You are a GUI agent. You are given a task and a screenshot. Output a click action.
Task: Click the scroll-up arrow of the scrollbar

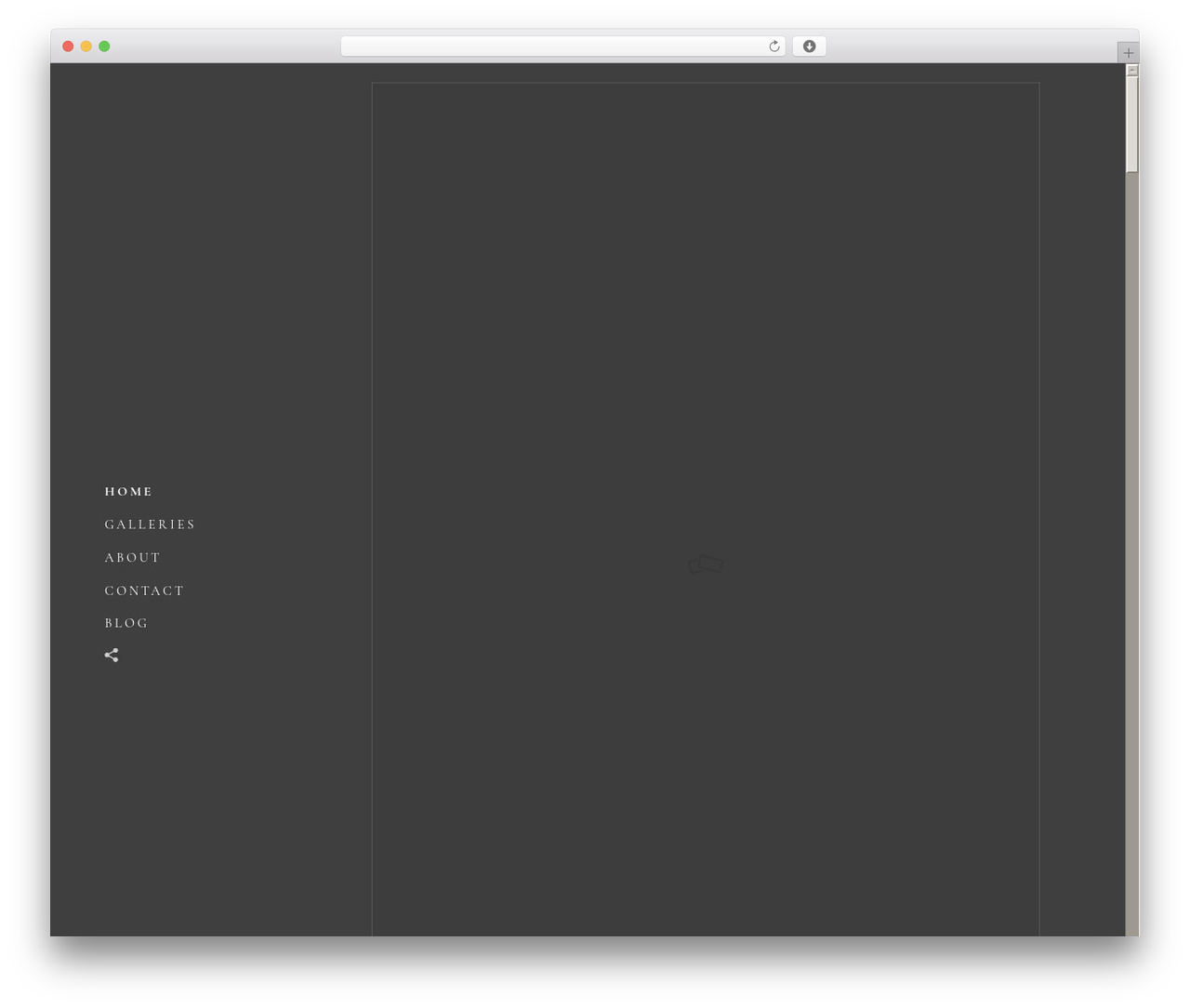1132,70
